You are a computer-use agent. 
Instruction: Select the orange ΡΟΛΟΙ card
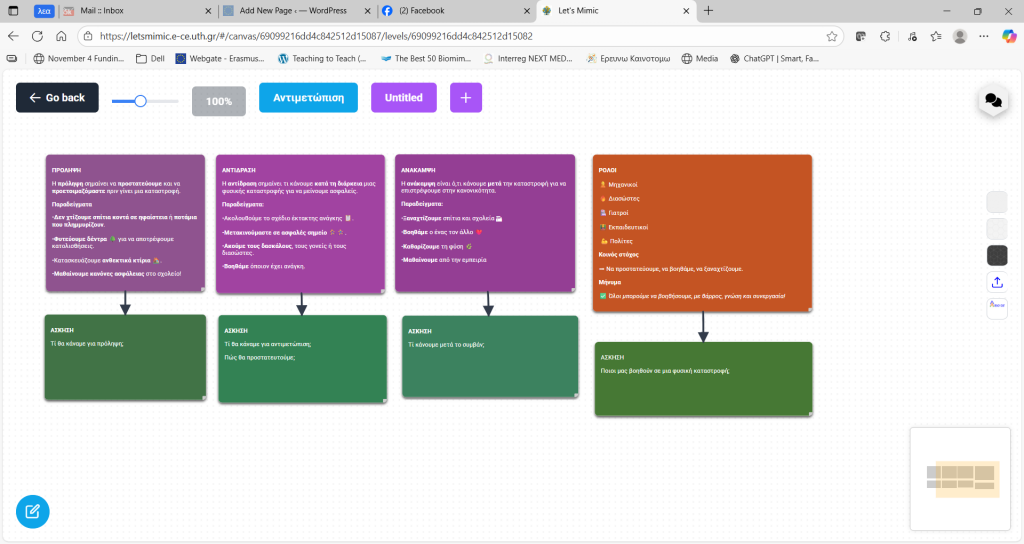702,233
